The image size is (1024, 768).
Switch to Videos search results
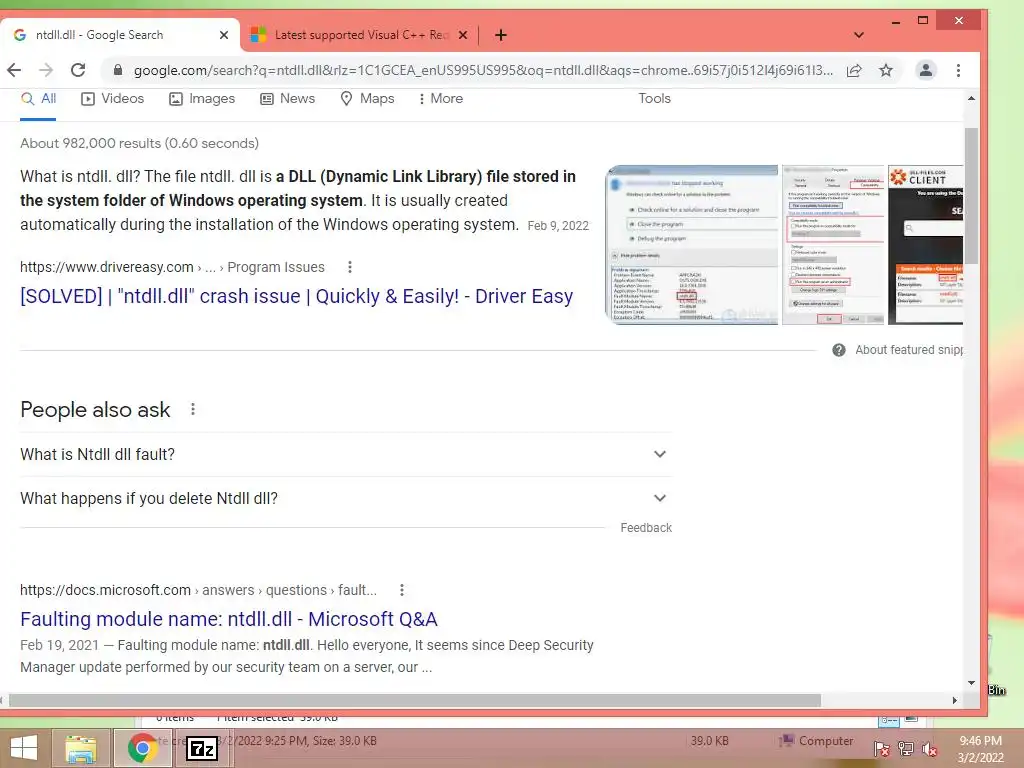click(x=112, y=99)
